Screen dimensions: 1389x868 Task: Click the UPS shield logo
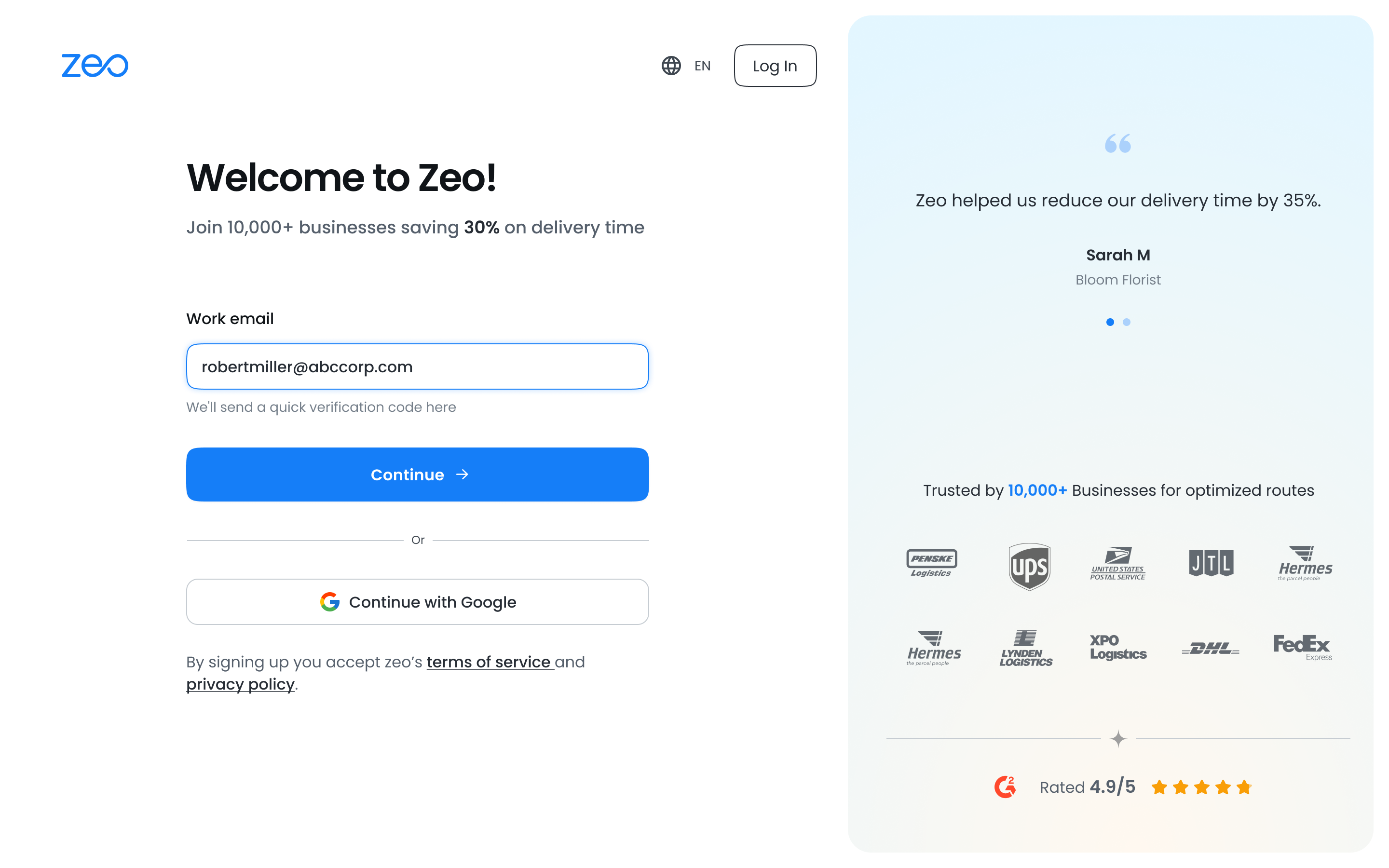click(1029, 567)
